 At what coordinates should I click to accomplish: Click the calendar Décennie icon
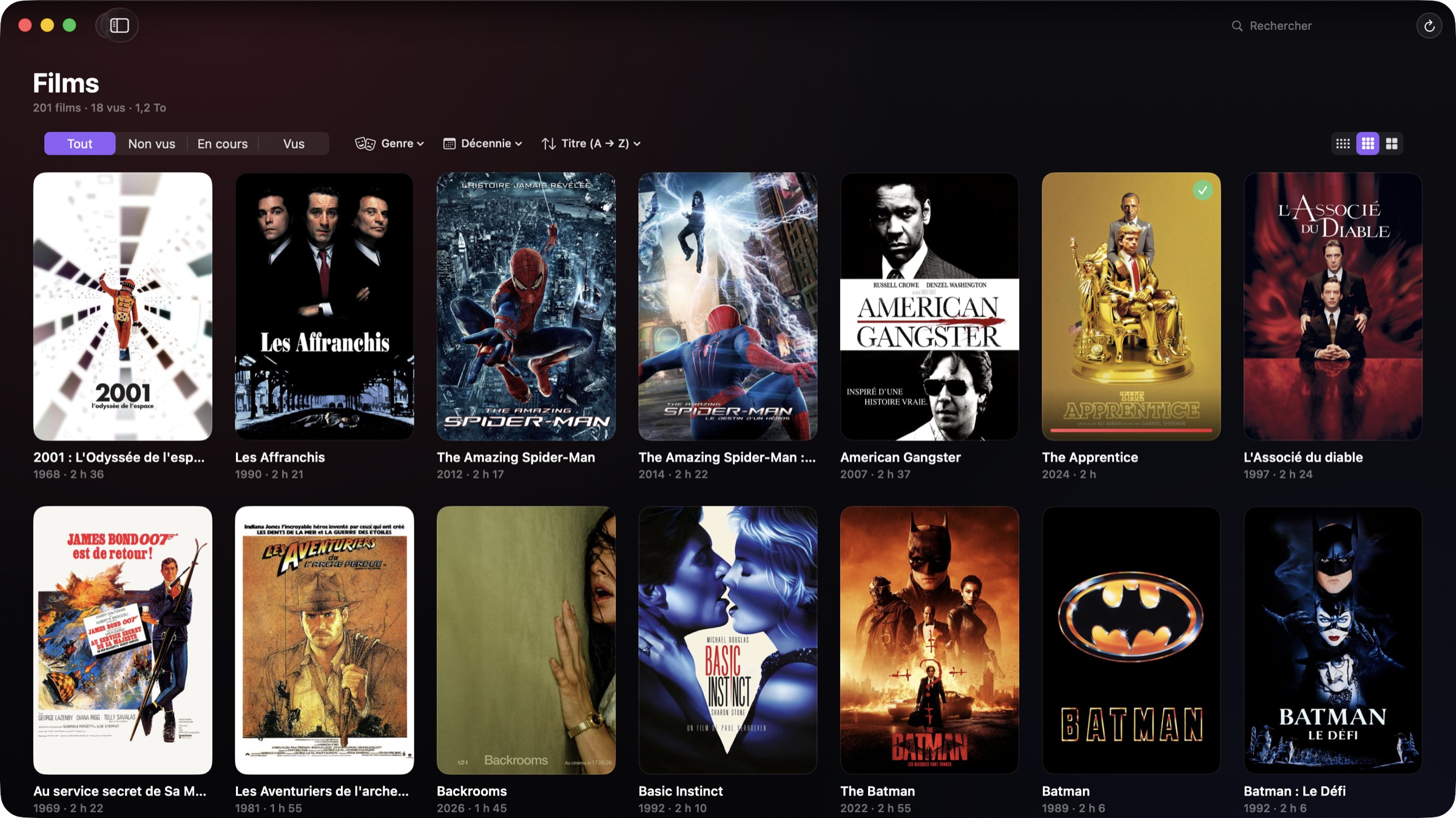449,144
